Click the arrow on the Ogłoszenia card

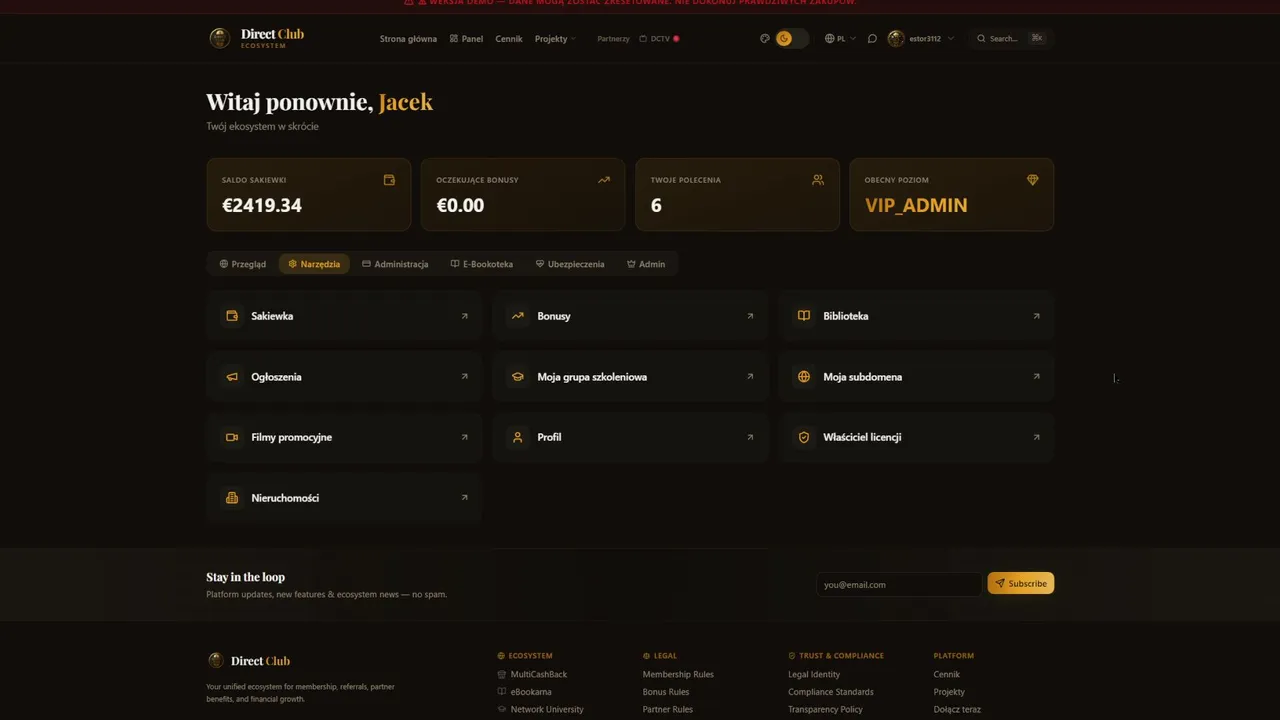464,377
